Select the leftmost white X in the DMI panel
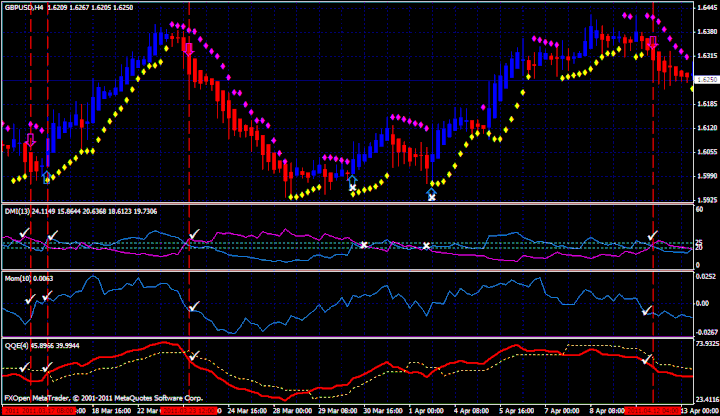The image size is (720, 416). tap(364, 244)
